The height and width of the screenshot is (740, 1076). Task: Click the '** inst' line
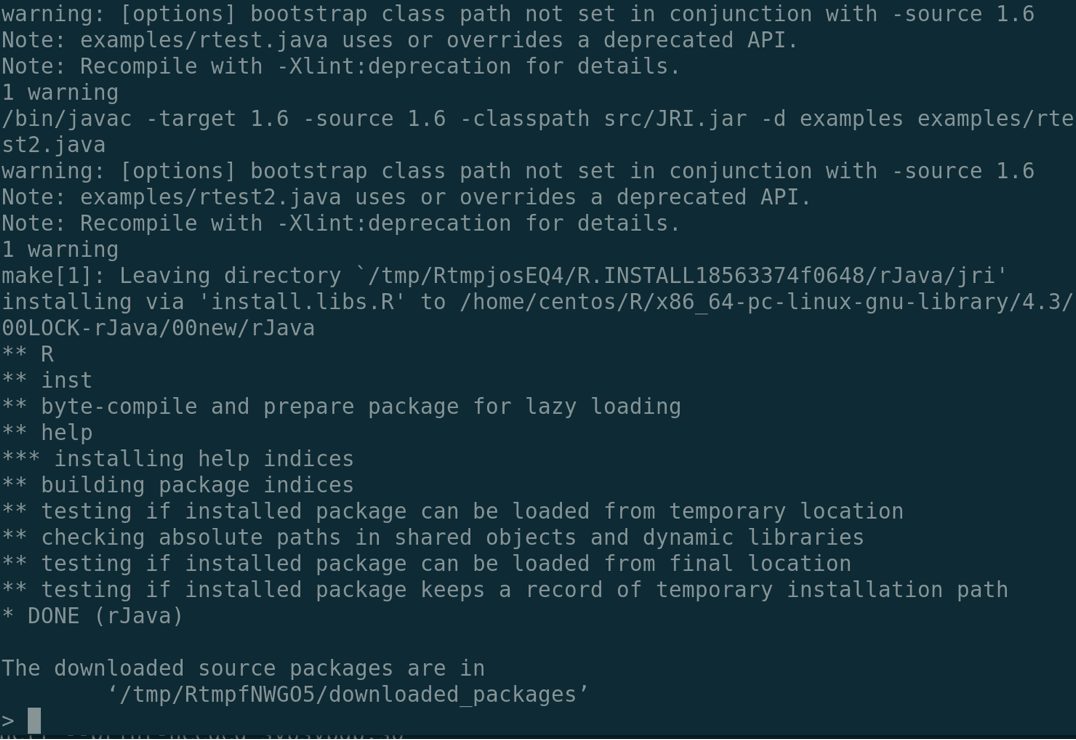(x=47, y=380)
